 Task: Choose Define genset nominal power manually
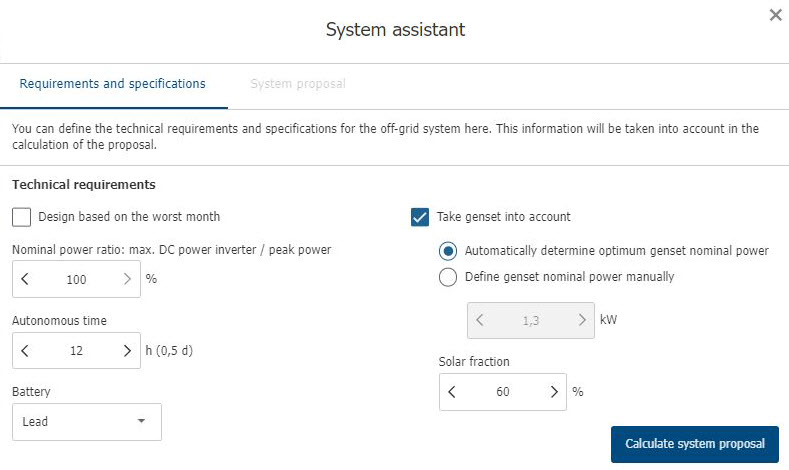[x=448, y=277]
